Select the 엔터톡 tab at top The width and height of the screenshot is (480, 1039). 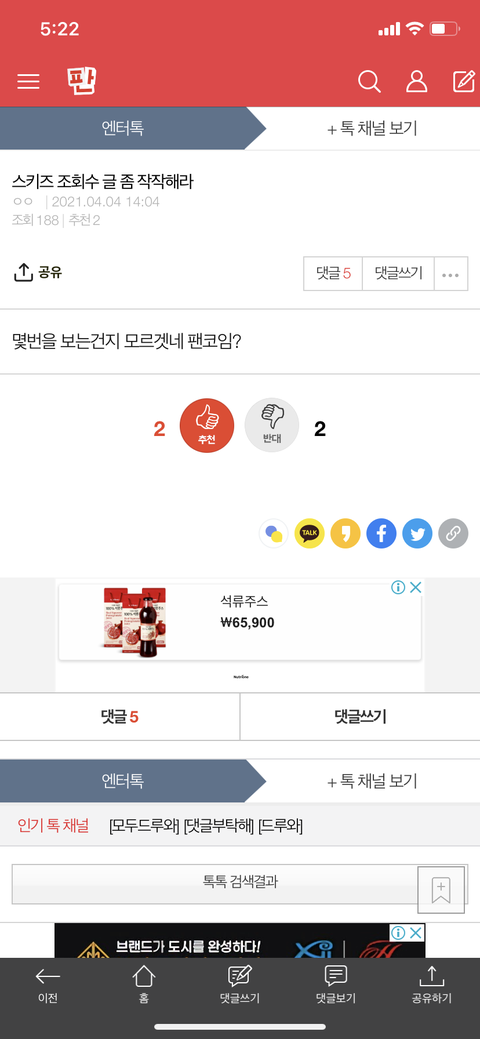pos(123,129)
